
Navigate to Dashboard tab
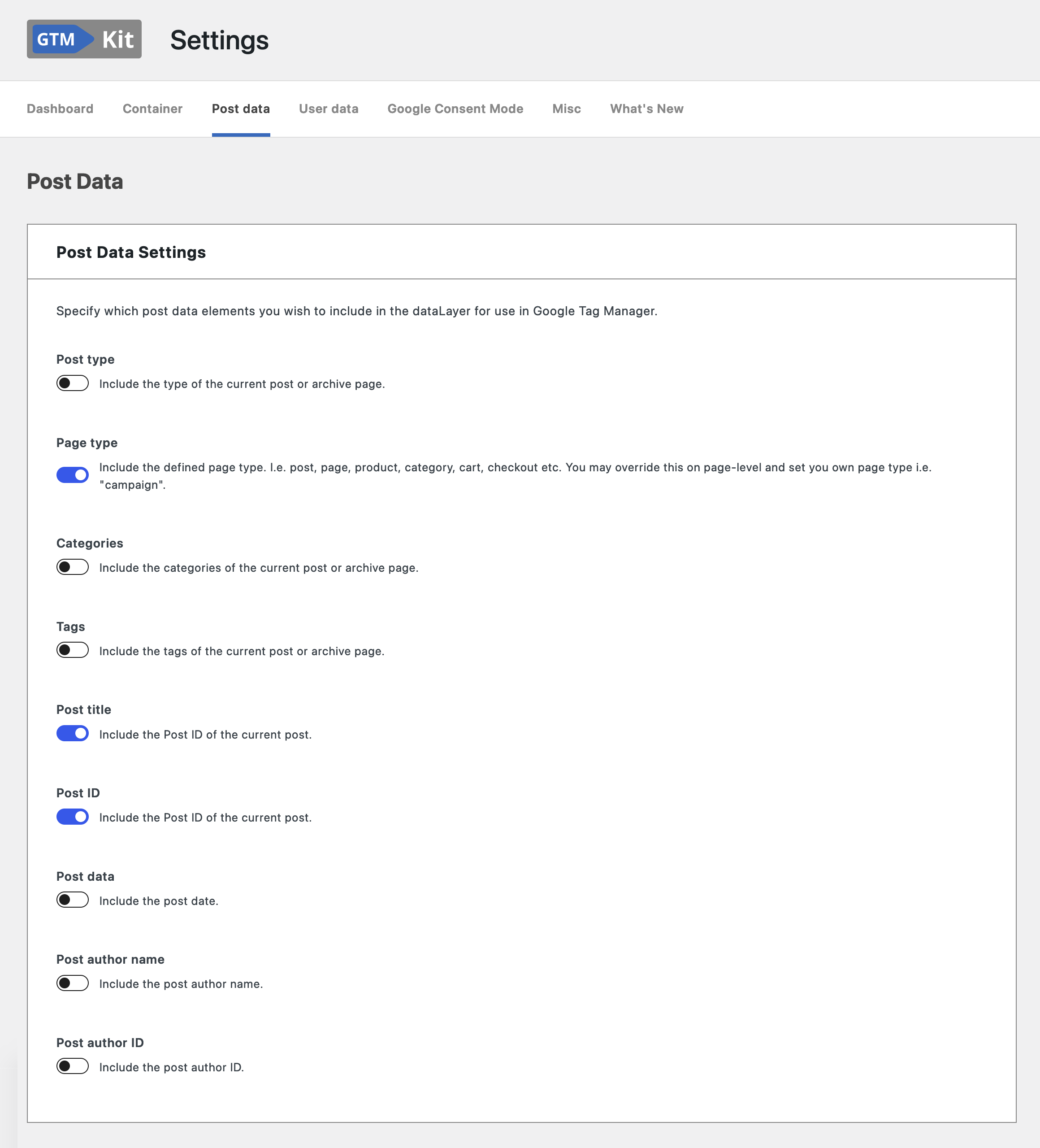[x=60, y=109]
